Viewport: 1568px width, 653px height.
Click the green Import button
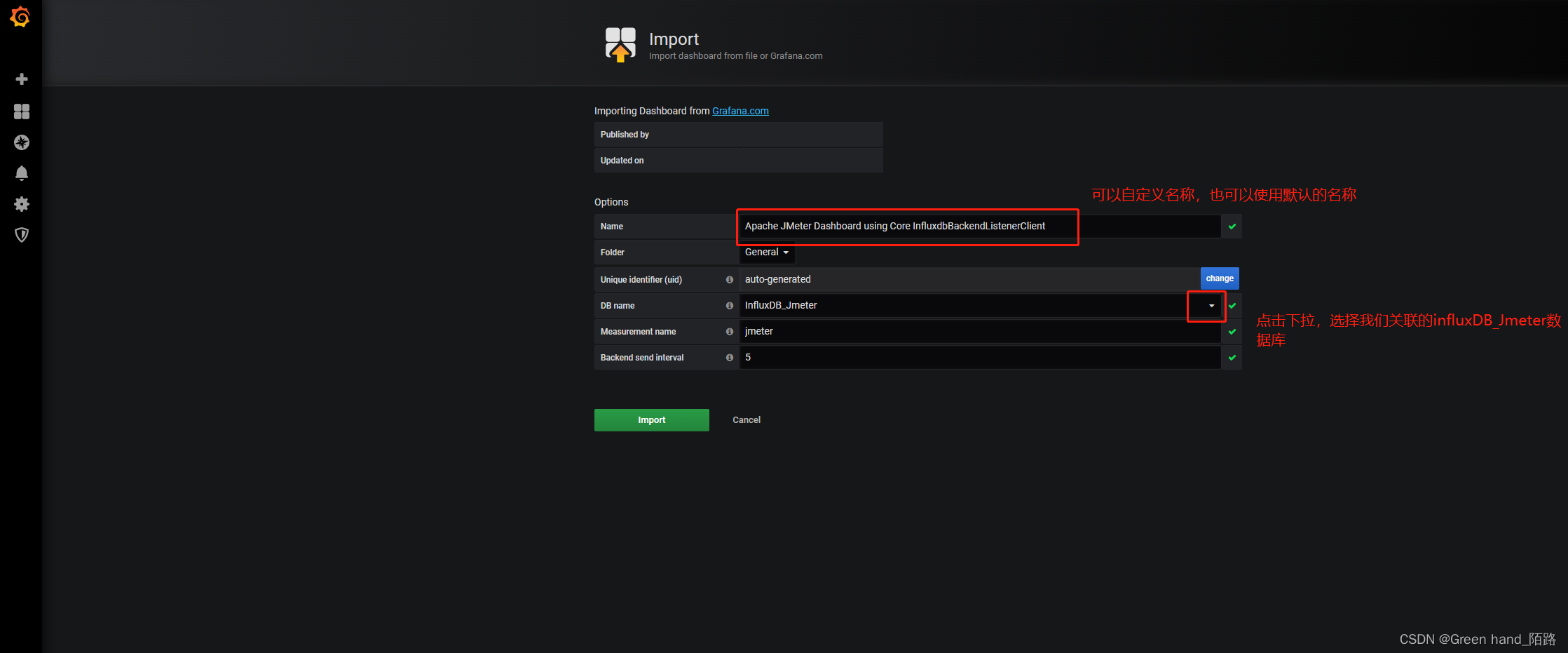(x=652, y=420)
